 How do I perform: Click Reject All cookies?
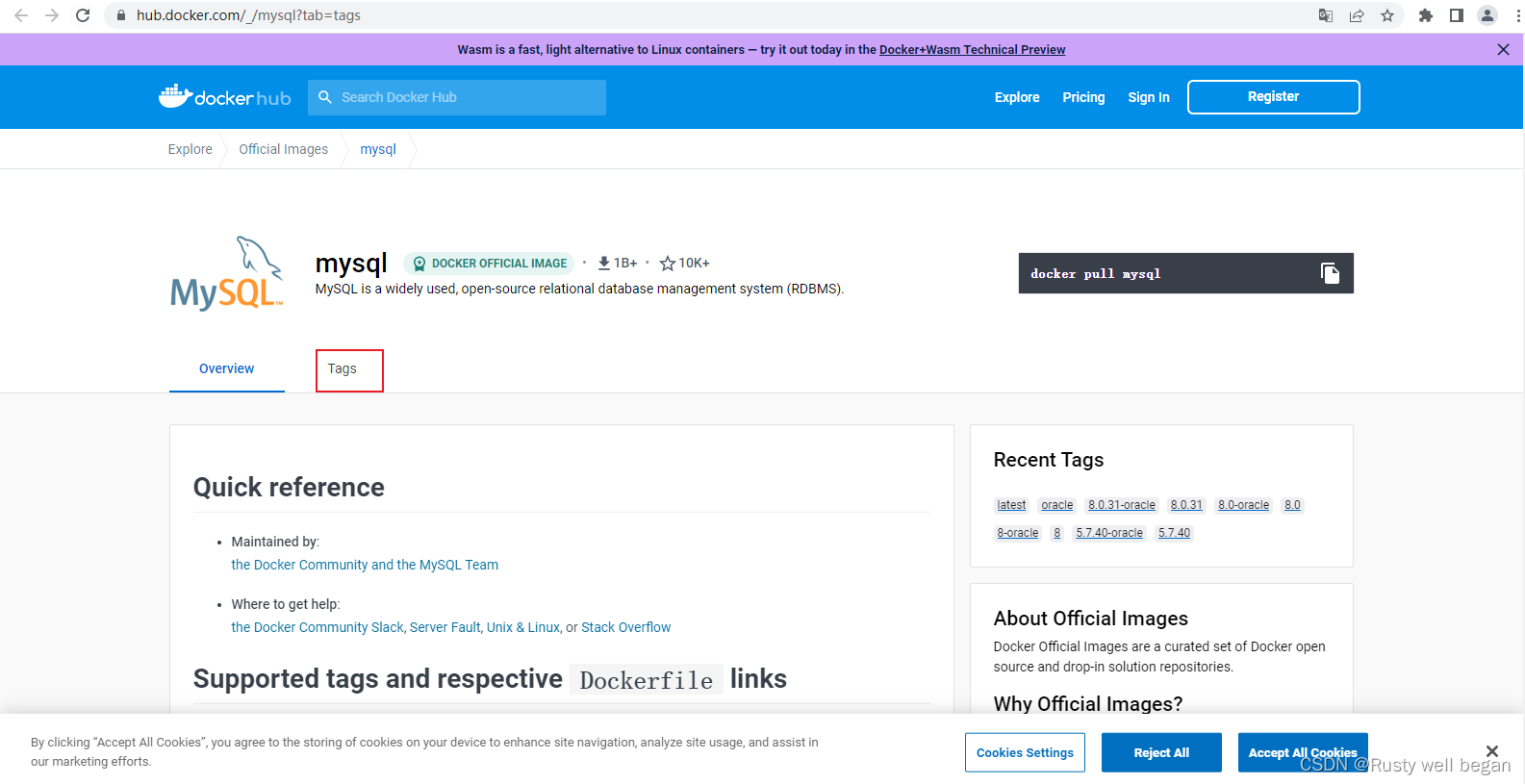1161,752
